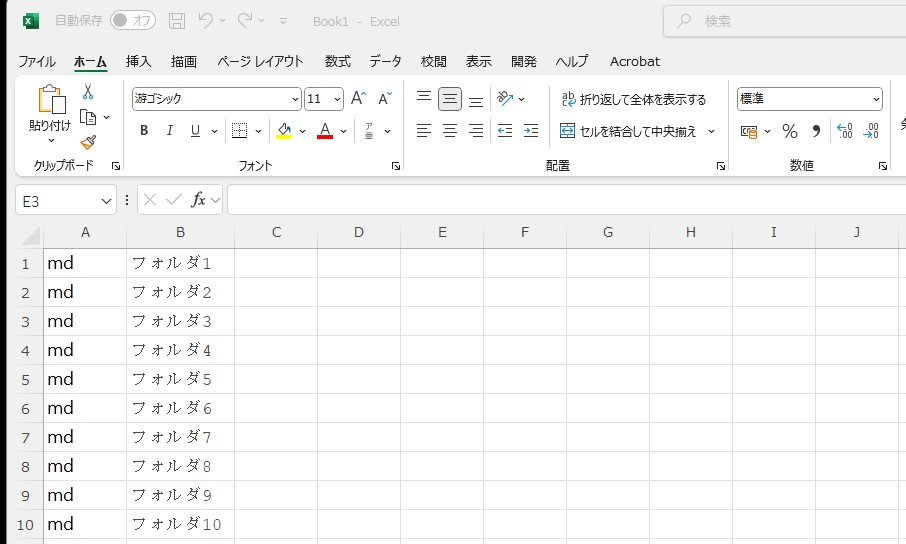Click 折り返して全体を表示する button
The image size is (906, 544).
tap(633, 99)
